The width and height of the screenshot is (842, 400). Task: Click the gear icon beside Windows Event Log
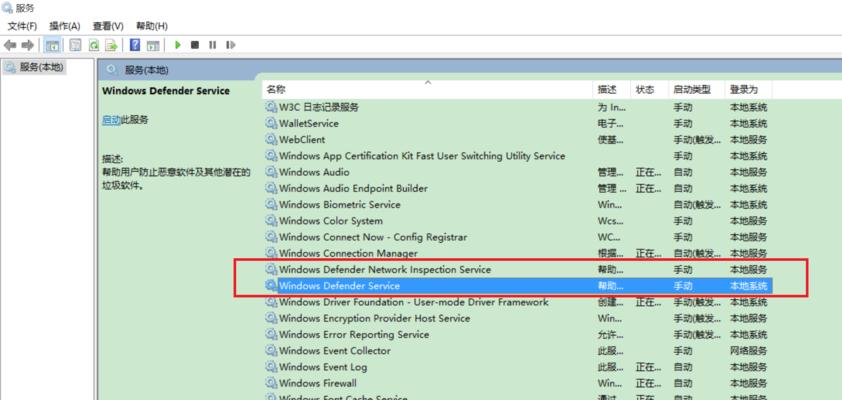271,367
